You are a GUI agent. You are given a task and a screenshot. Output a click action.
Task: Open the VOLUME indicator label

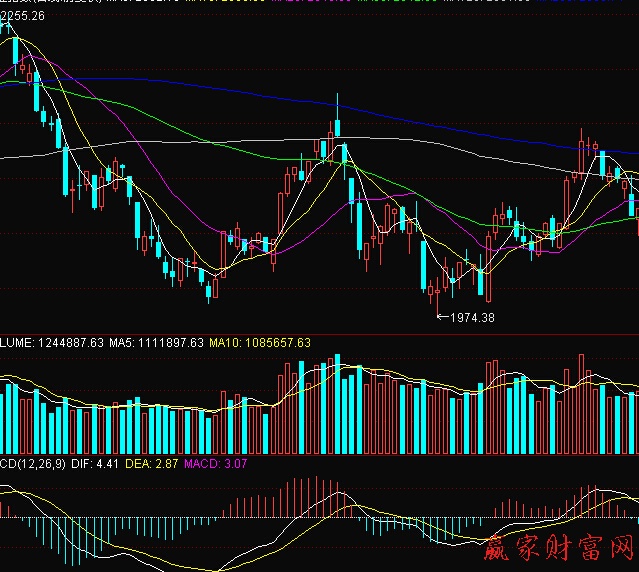[x=16, y=343]
